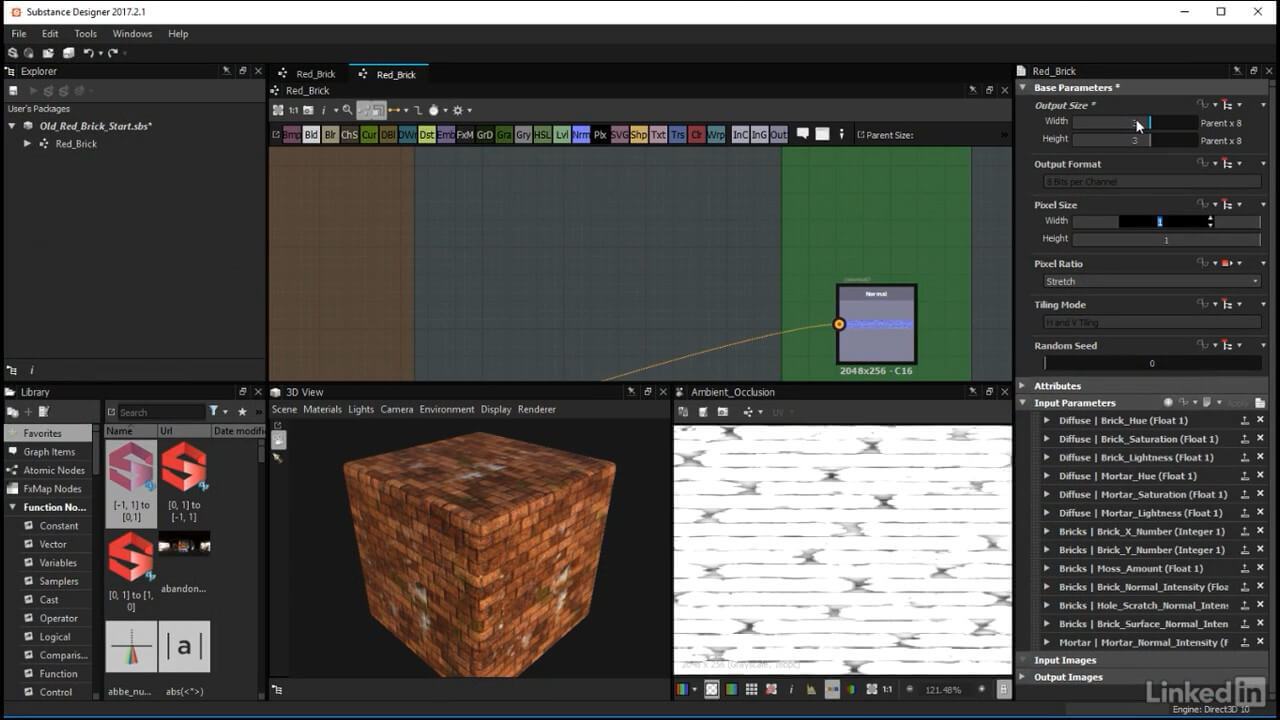Viewport: 1280px width, 720px height.
Task: Click the undo arrow in main toolbar
Action: (x=89, y=53)
